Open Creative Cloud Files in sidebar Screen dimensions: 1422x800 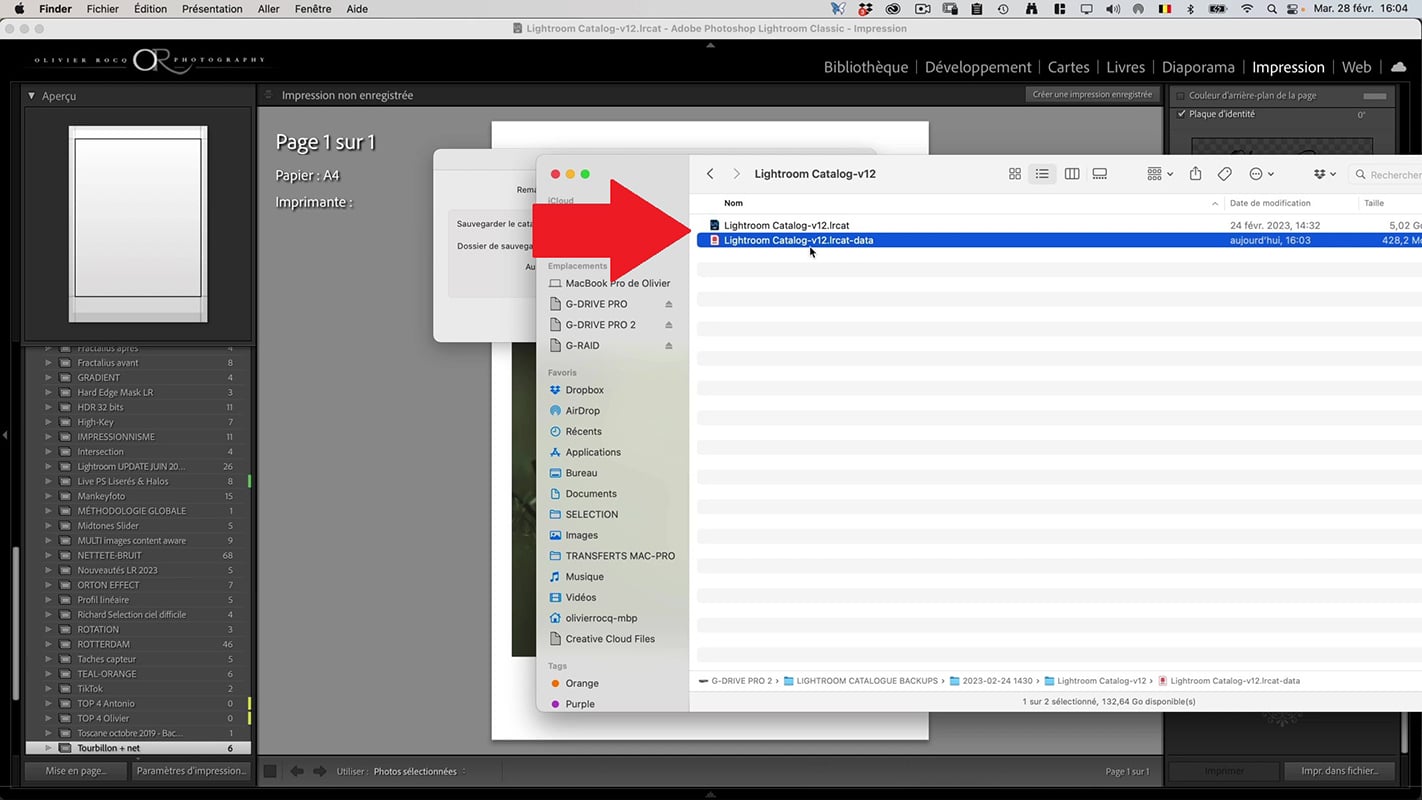pyautogui.click(x=610, y=639)
